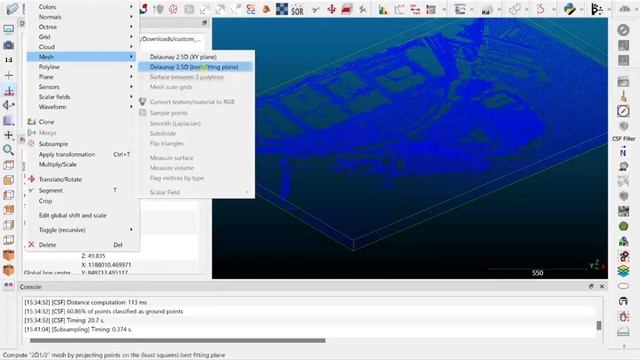This screenshot has height=360, width=640.
Task: Open the histogram chart toolbar icon
Action: (x=383, y=9)
